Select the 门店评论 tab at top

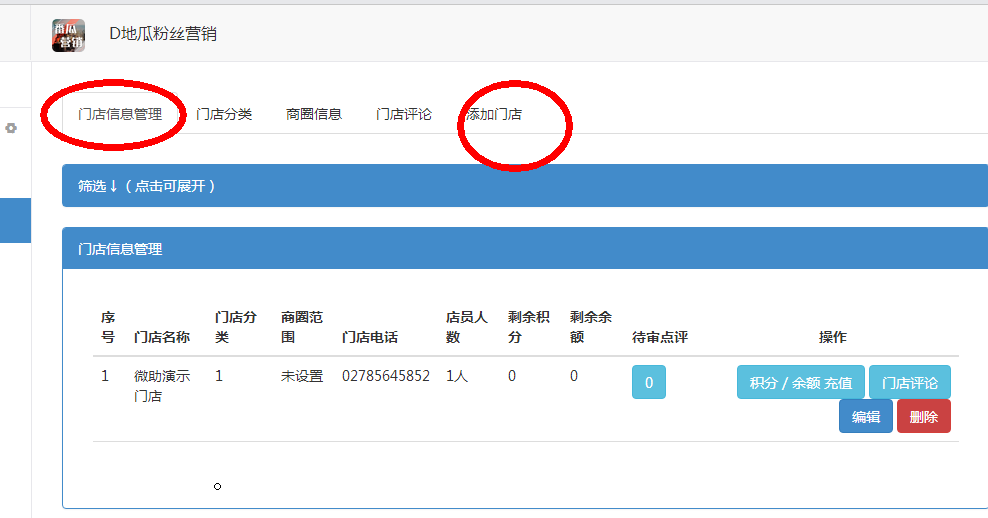pos(404,114)
